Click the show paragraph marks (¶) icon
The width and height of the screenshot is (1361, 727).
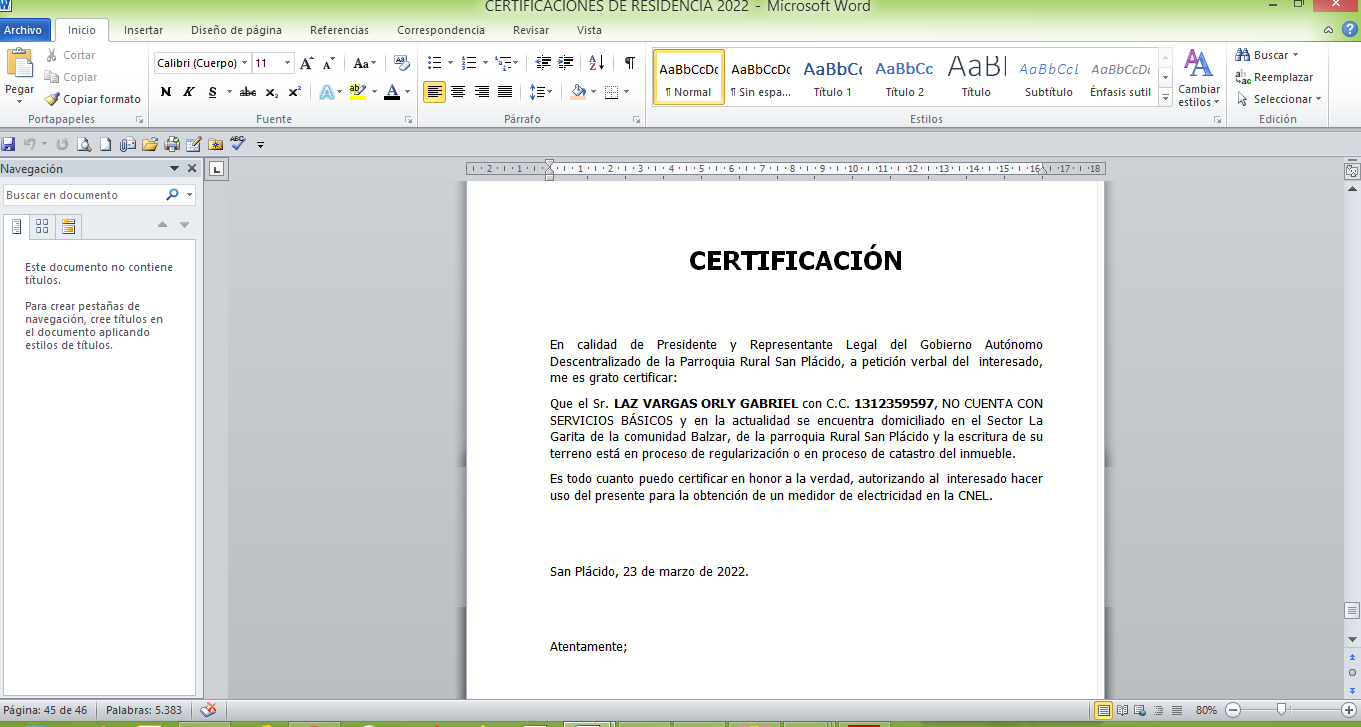coord(629,63)
